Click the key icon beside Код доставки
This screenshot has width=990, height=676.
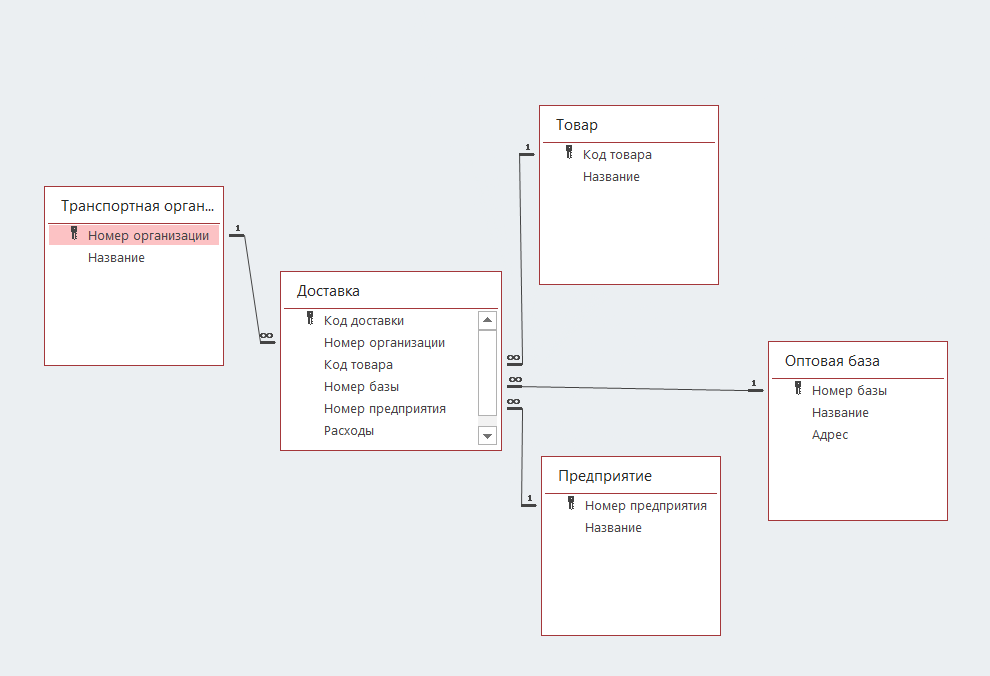pyautogui.click(x=310, y=318)
